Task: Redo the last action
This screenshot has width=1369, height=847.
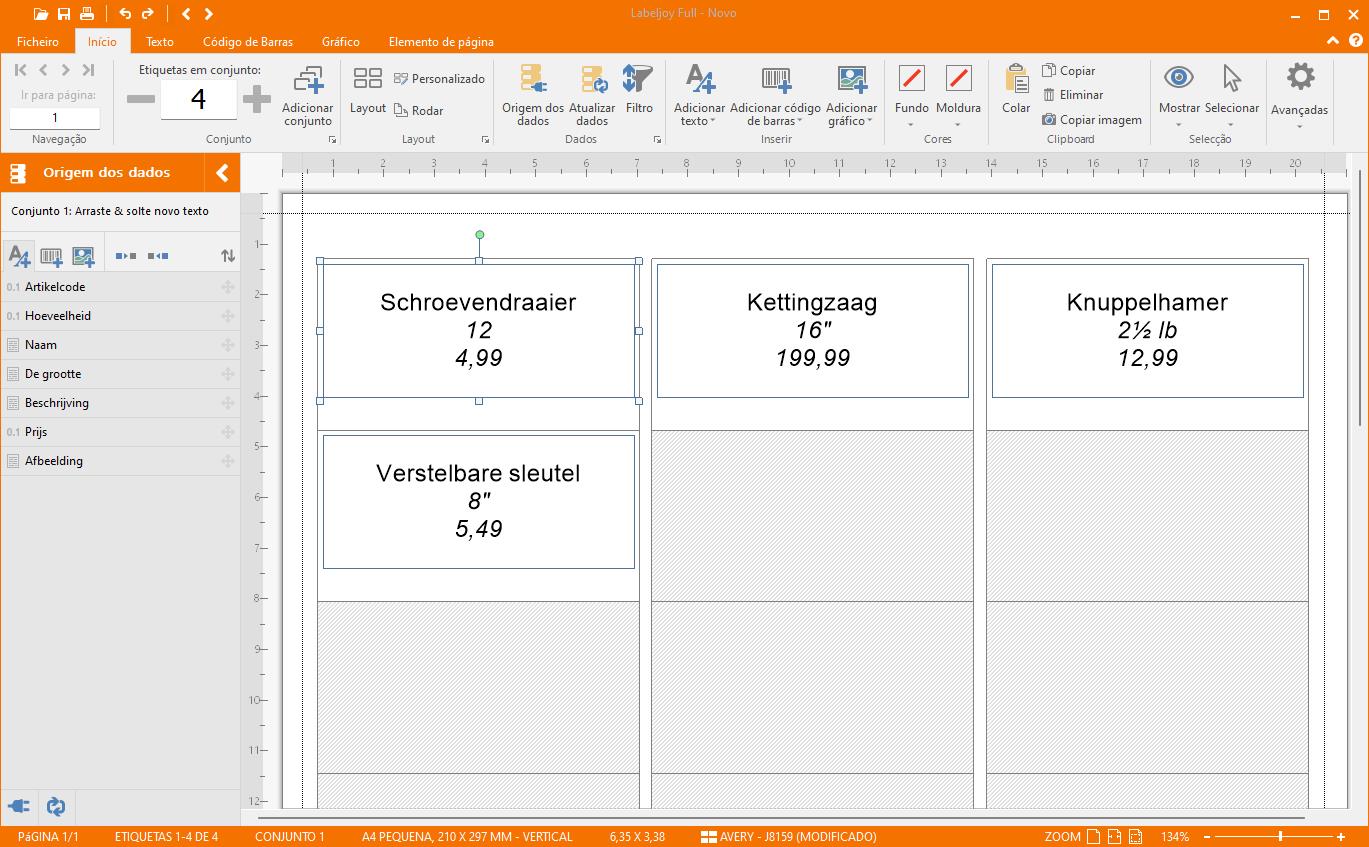Action: coord(148,14)
